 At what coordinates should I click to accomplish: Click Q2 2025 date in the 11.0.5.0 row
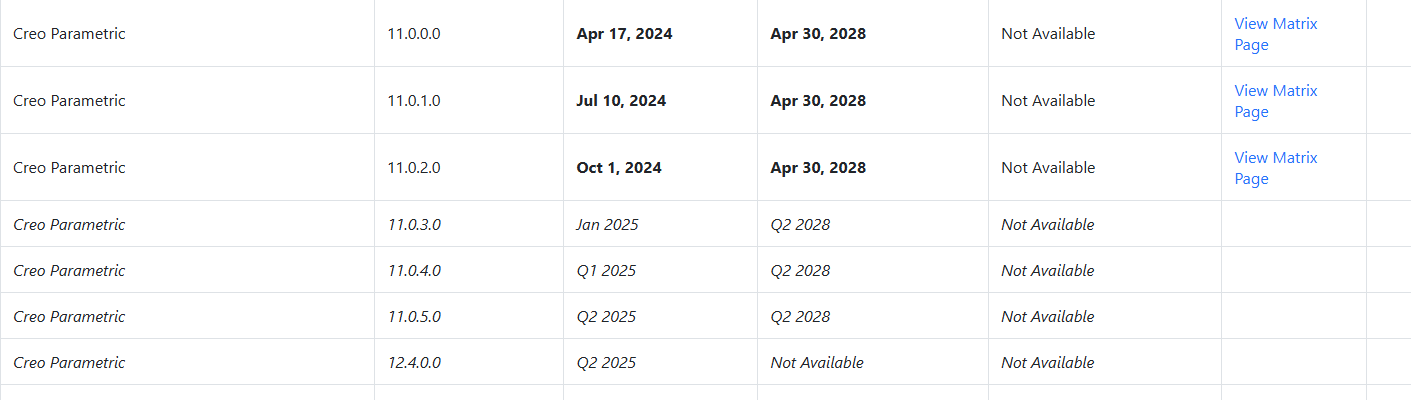tap(606, 317)
